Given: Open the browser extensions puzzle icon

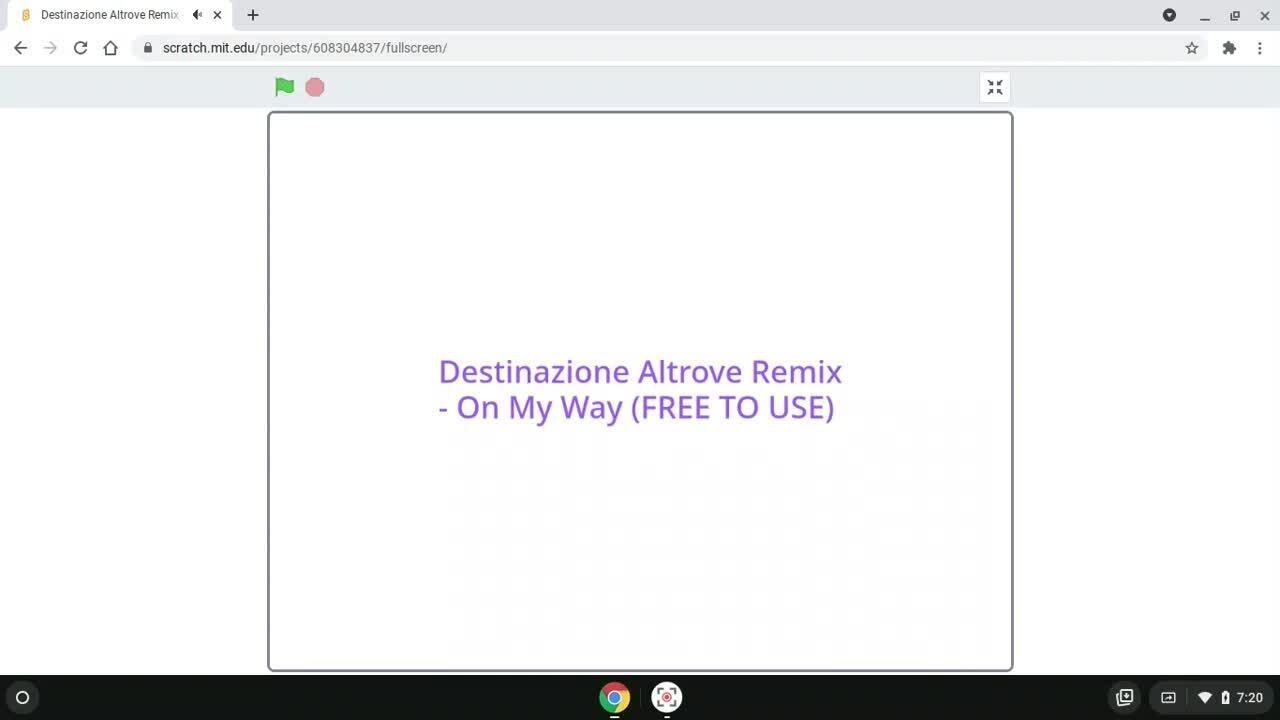Looking at the screenshot, I should (x=1229, y=48).
